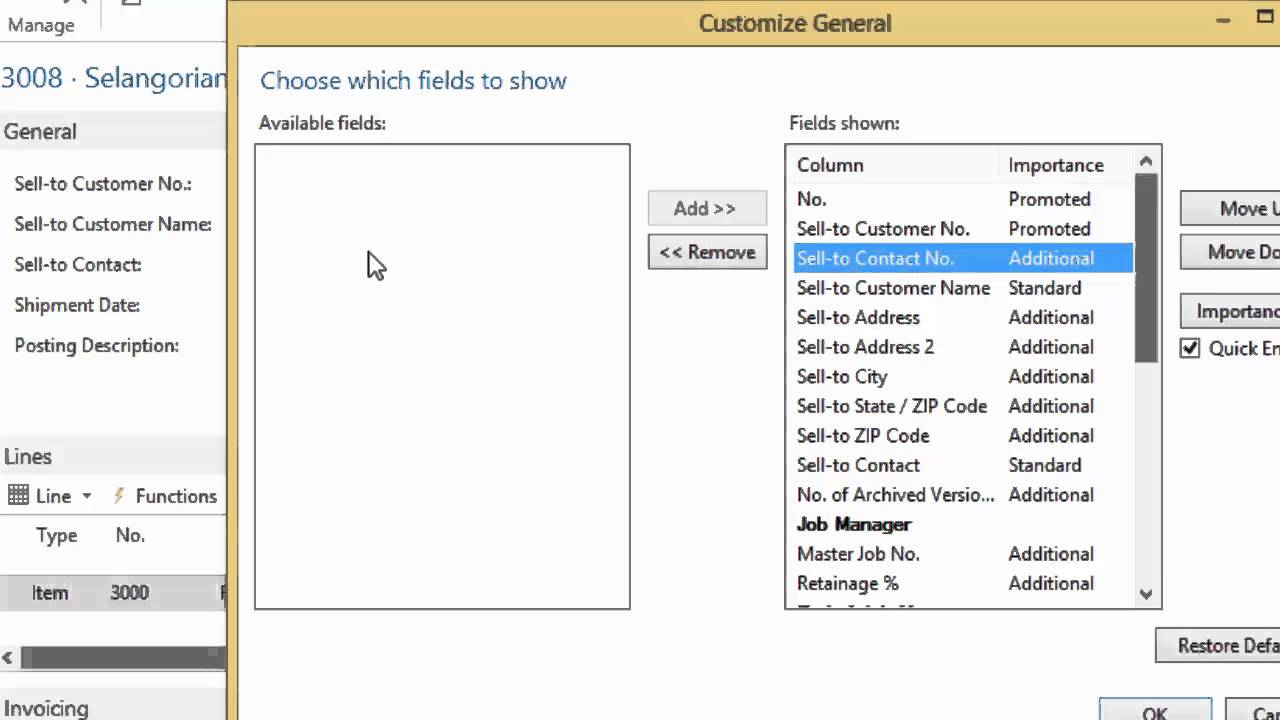Expand the General FastTab in the background window
Image resolution: width=1280 pixels, height=720 pixels.
click(x=40, y=131)
